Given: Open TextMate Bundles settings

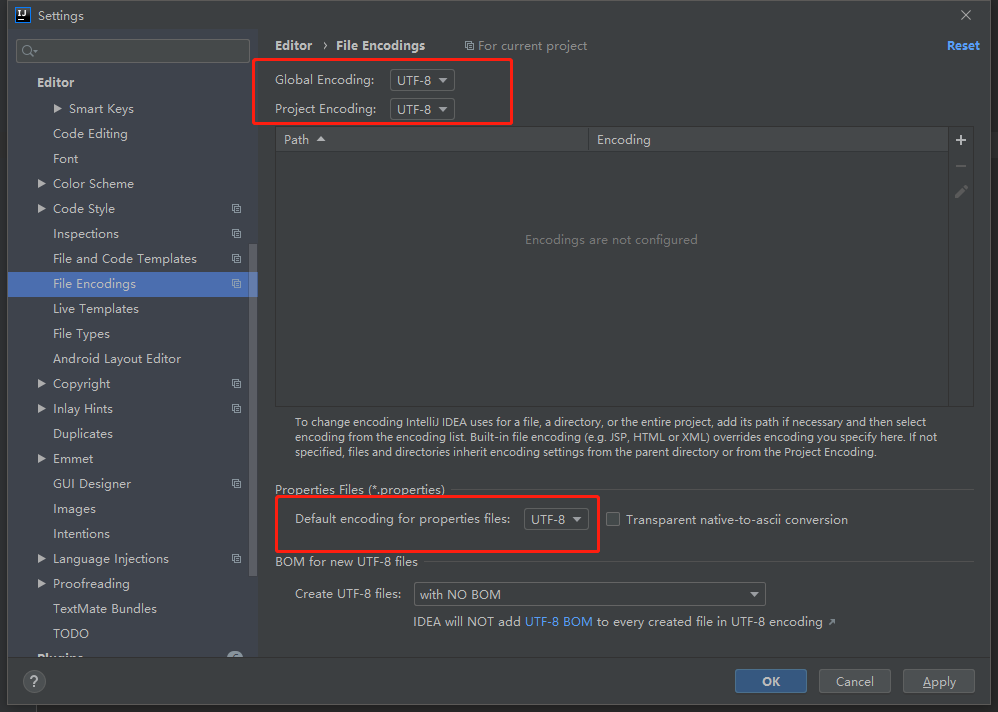Looking at the screenshot, I should click(x=105, y=608).
